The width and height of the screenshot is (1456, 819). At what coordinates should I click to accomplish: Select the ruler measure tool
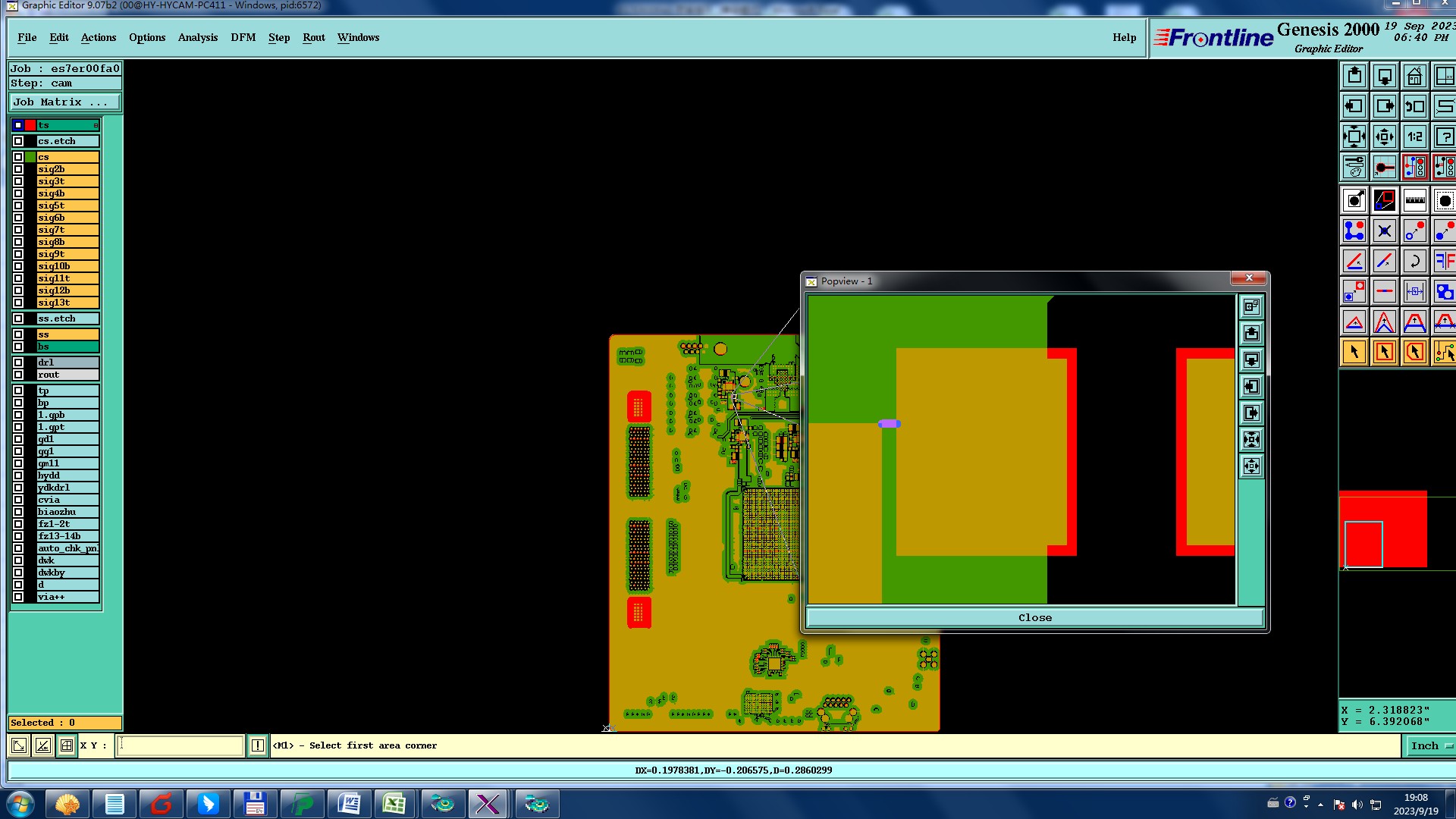[1414, 201]
